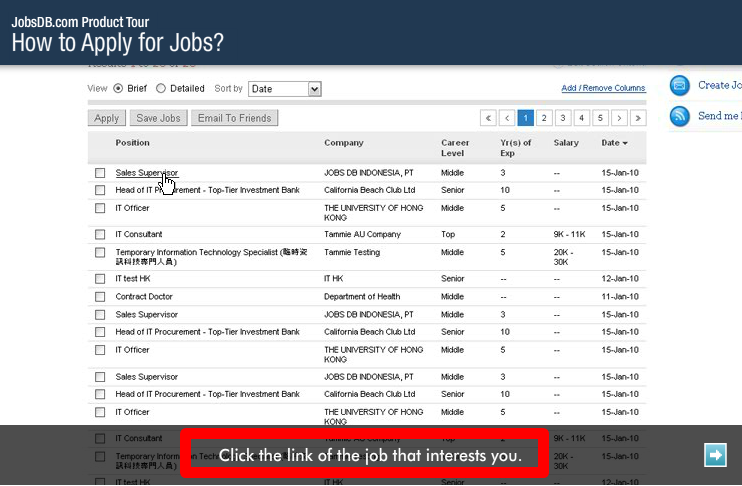742x486 pixels.
Task: Click the Tammie Testing company cell
Action: tap(352, 253)
